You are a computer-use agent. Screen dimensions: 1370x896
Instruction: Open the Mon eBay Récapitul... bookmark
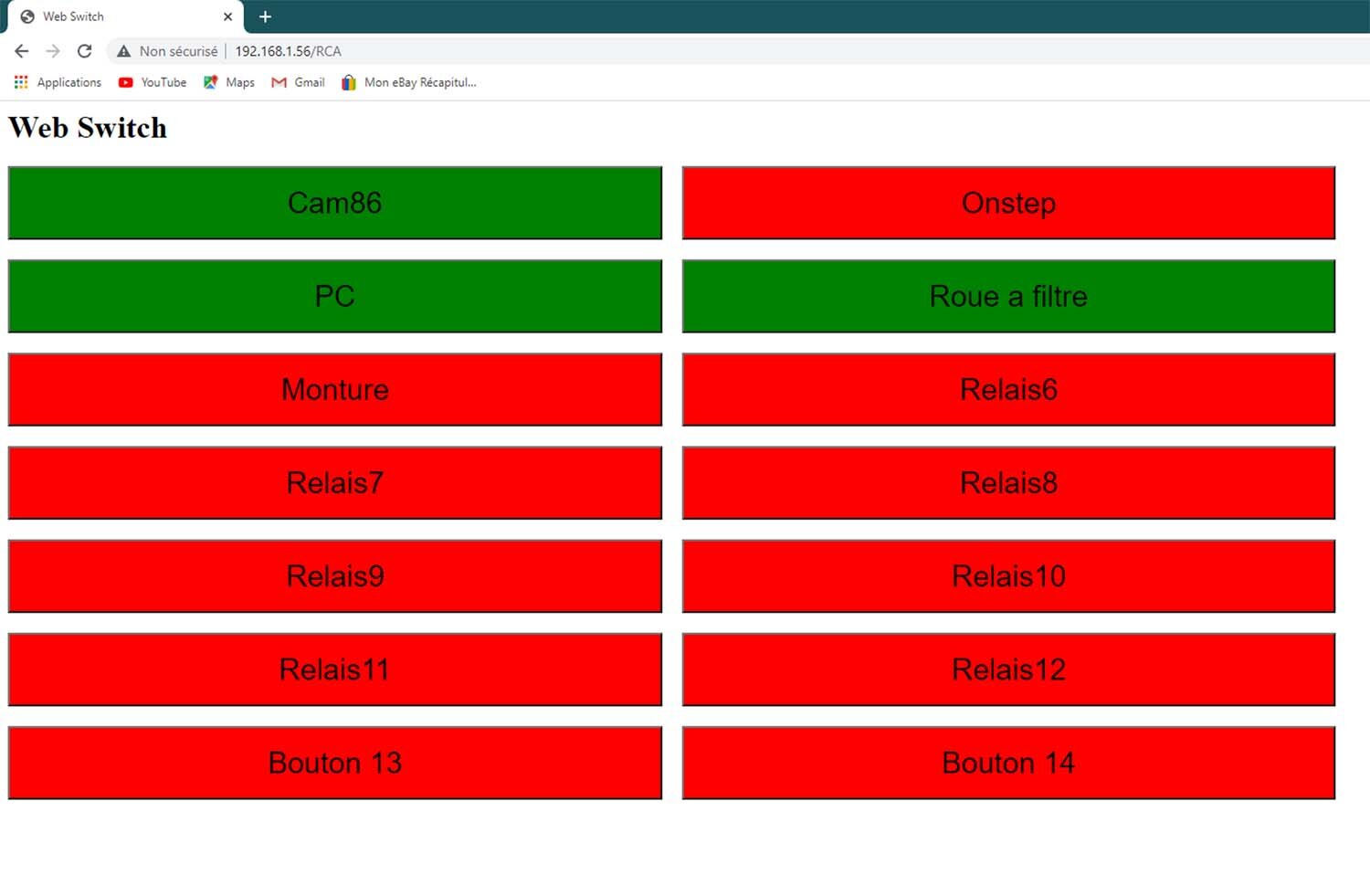pyautogui.click(x=409, y=82)
